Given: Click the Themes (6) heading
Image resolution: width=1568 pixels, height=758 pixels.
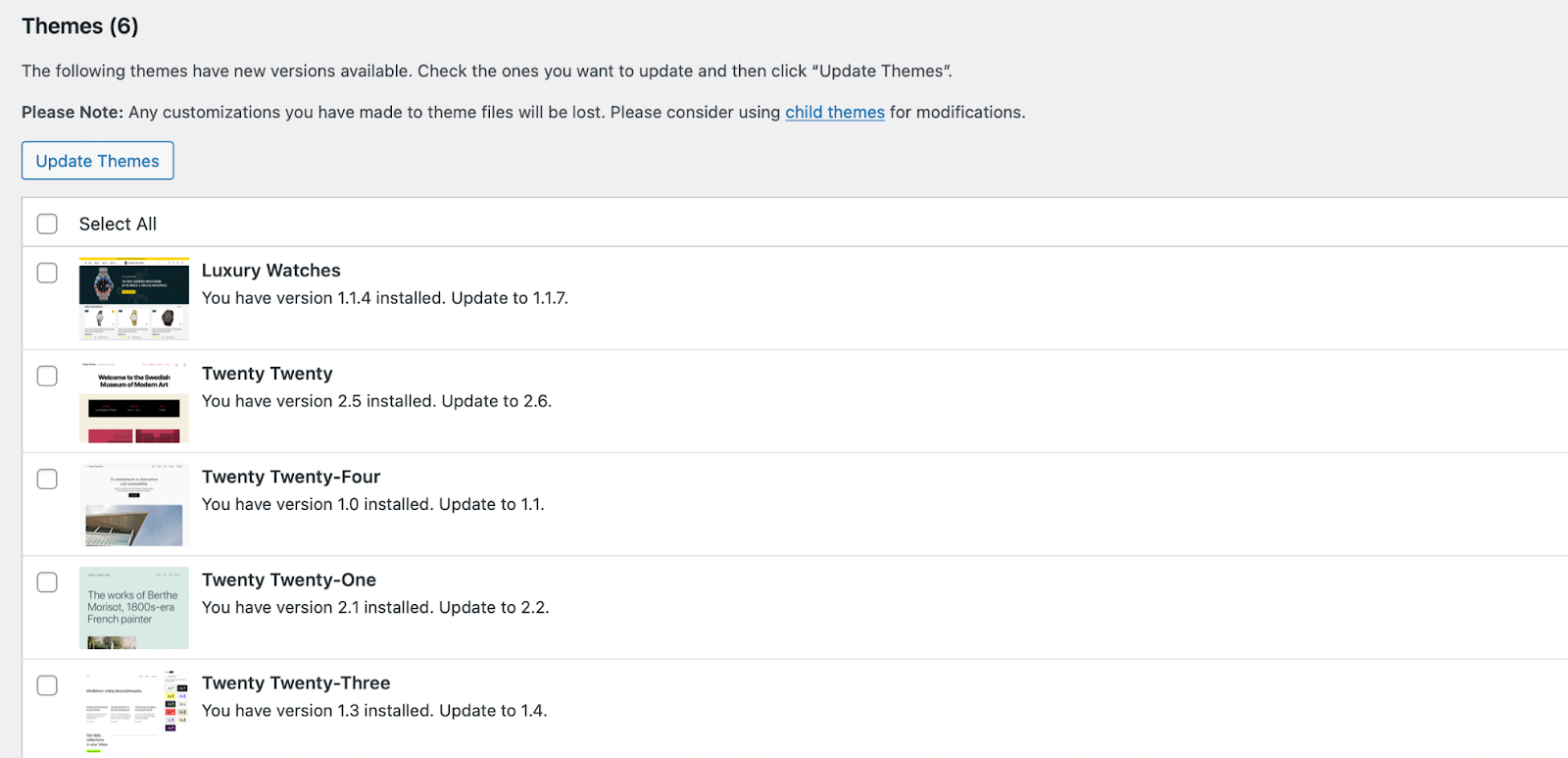Looking at the screenshot, I should (79, 25).
